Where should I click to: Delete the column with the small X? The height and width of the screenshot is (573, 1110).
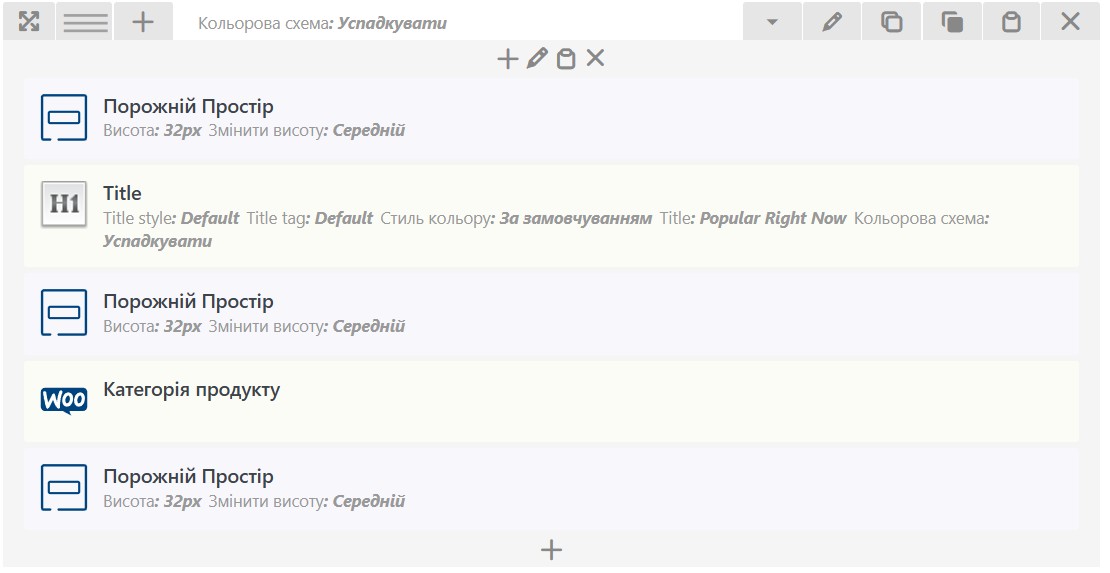[x=595, y=58]
